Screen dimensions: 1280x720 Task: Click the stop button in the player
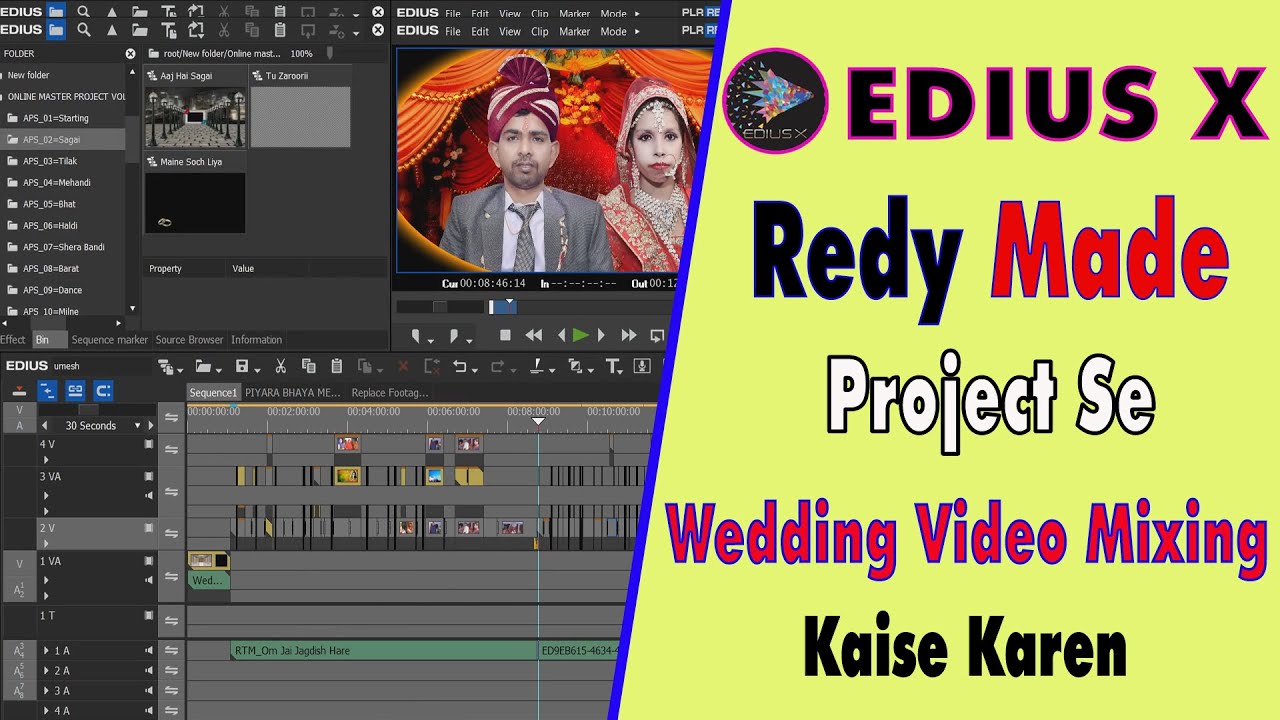click(x=505, y=335)
